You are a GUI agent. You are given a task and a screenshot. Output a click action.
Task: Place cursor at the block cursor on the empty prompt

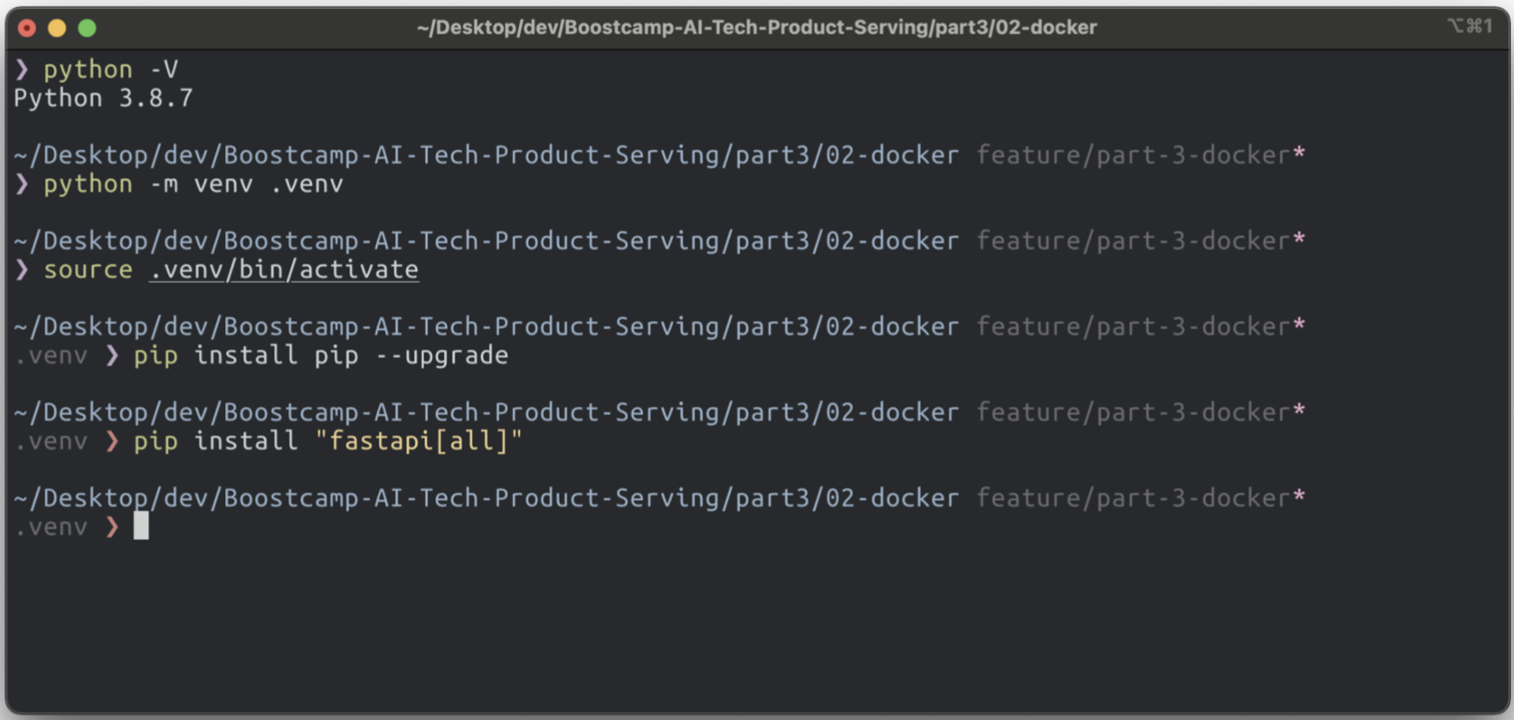coord(141,526)
